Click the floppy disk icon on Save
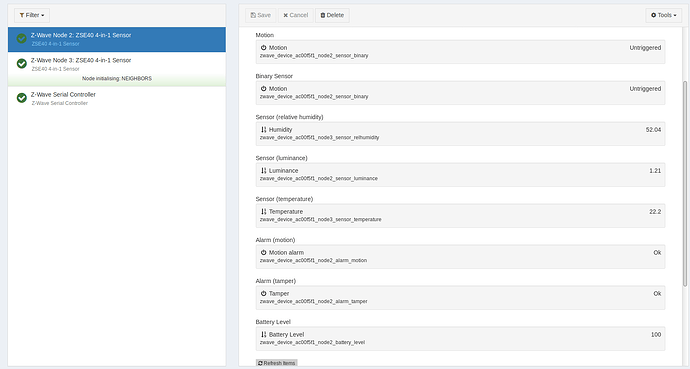Screen dimensions: 690x369 tap(253, 15)
